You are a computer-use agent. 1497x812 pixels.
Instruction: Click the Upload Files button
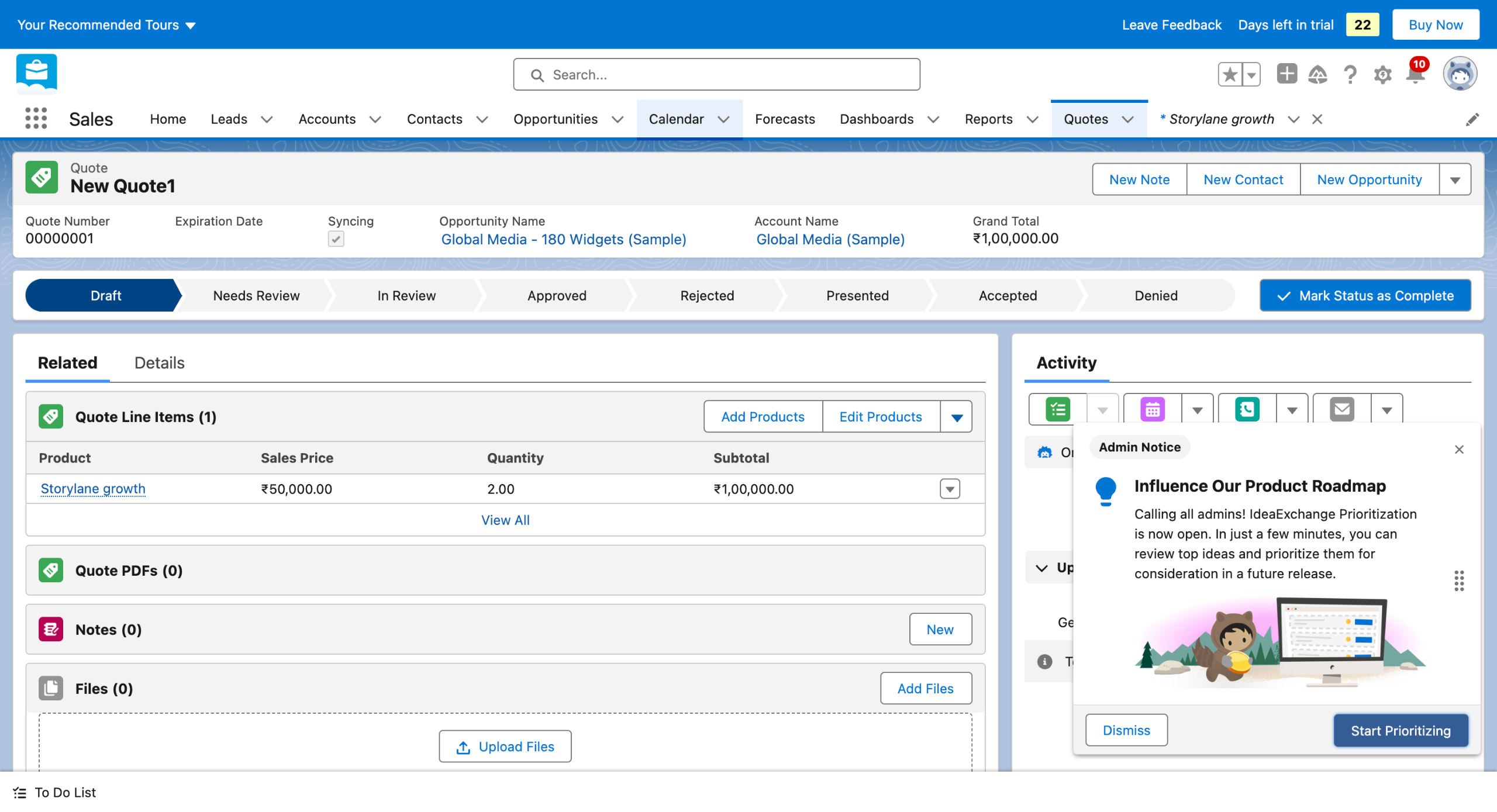tap(505, 747)
